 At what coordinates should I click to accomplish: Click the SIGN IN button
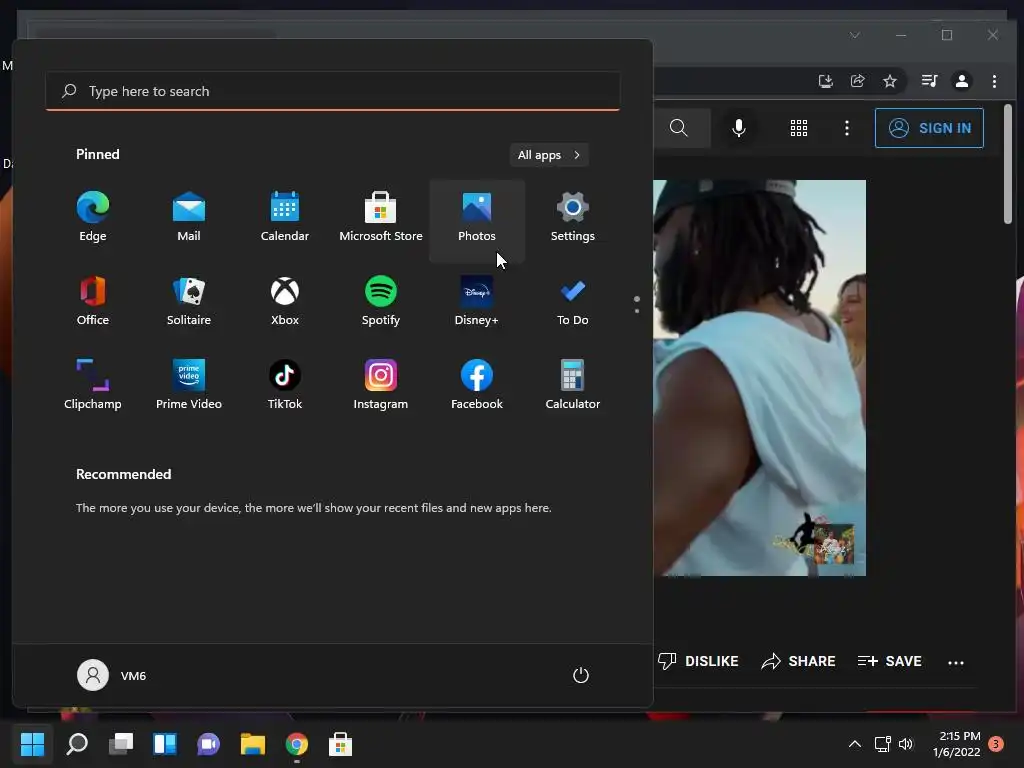click(x=929, y=128)
